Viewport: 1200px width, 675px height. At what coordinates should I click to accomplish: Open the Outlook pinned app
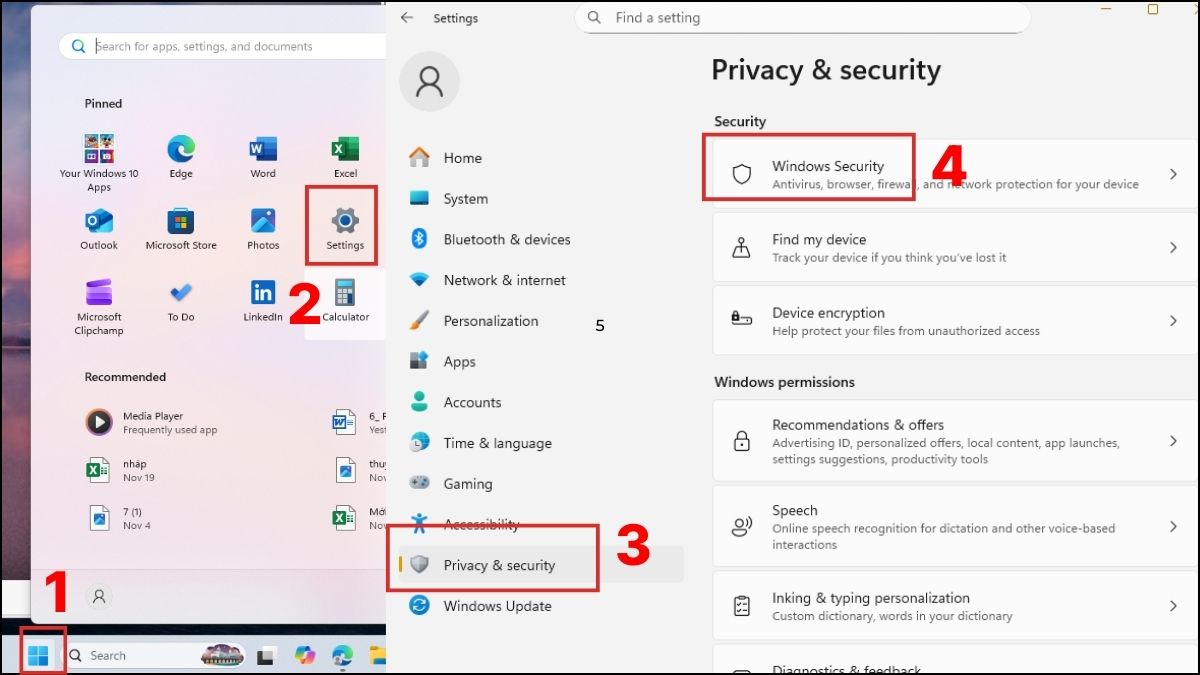point(99,228)
